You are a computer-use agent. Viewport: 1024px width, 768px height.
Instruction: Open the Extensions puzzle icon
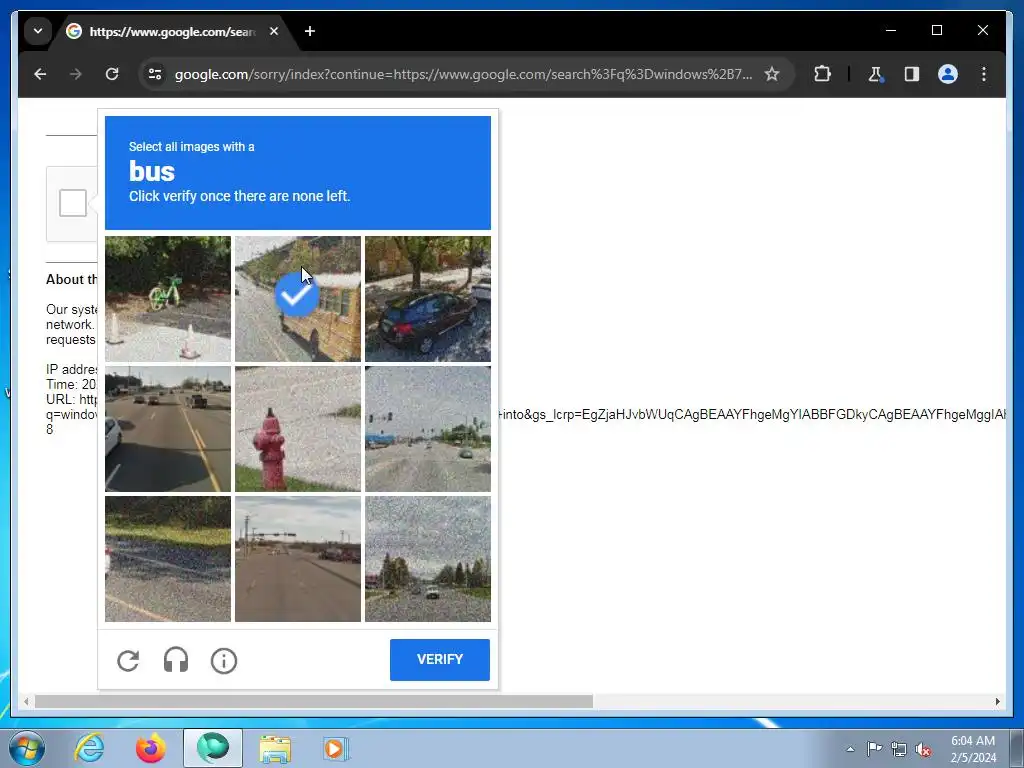coord(822,74)
